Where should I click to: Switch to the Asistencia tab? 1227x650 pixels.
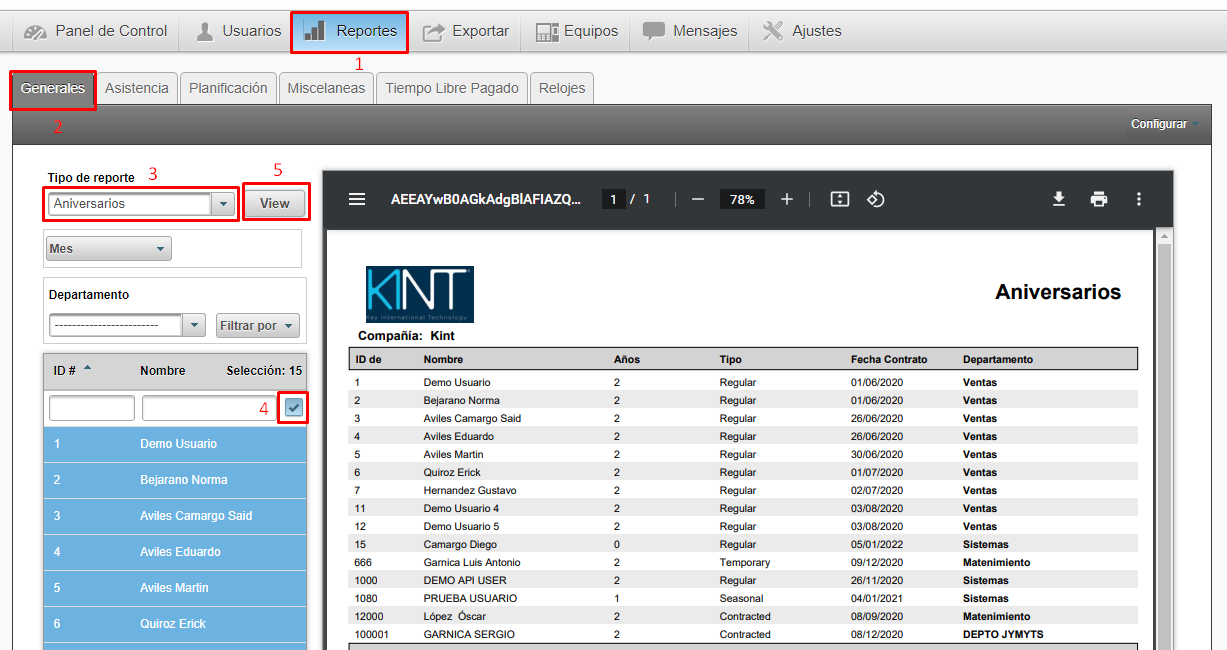(137, 88)
